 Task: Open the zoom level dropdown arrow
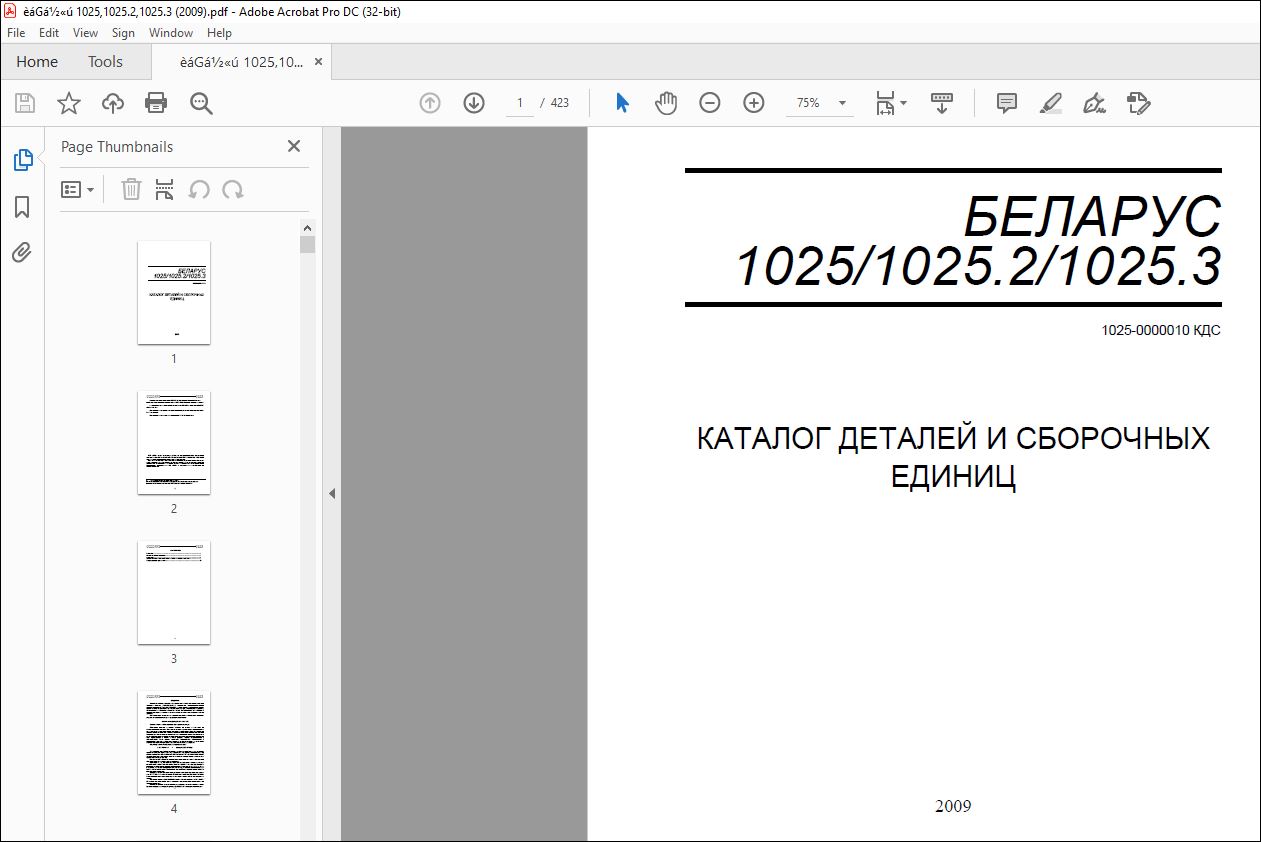(842, 103)
